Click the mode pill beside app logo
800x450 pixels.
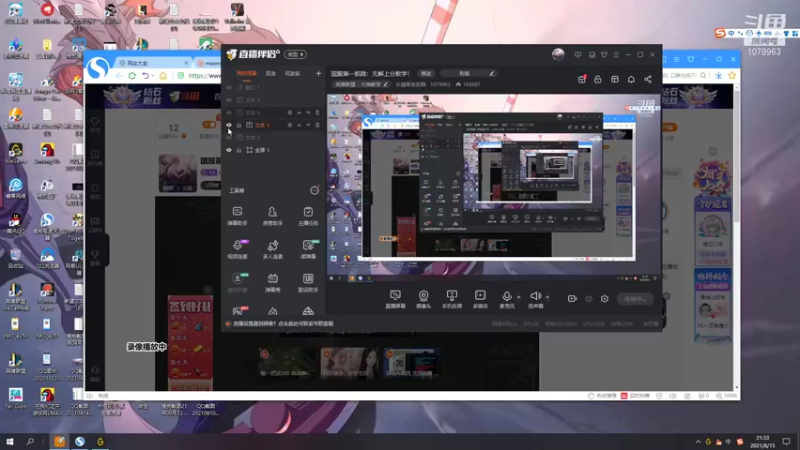[x=295, y=54]
